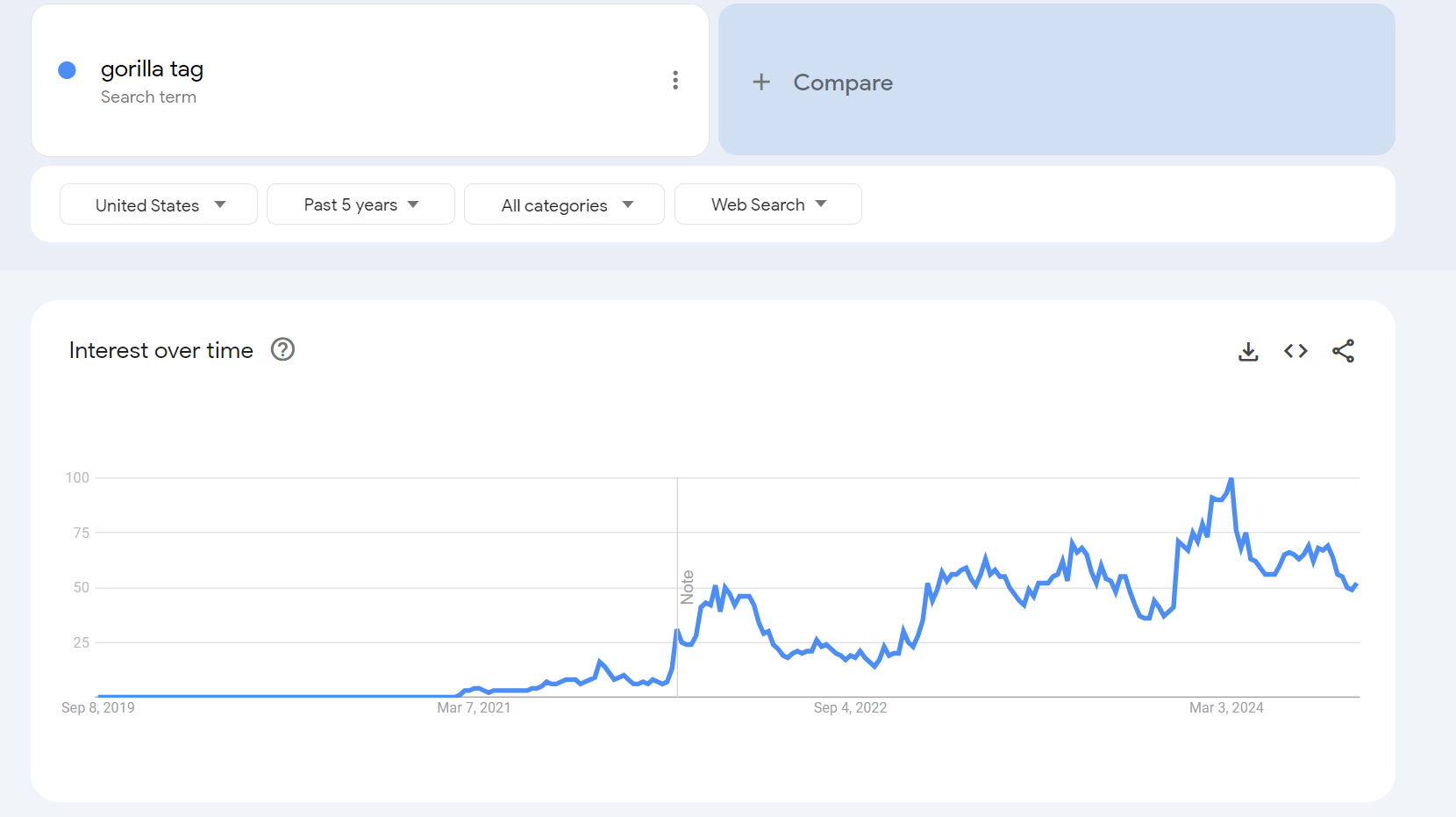1456x817 pixels.
Task: Open the embed code icon
Action: [1295, 351]
